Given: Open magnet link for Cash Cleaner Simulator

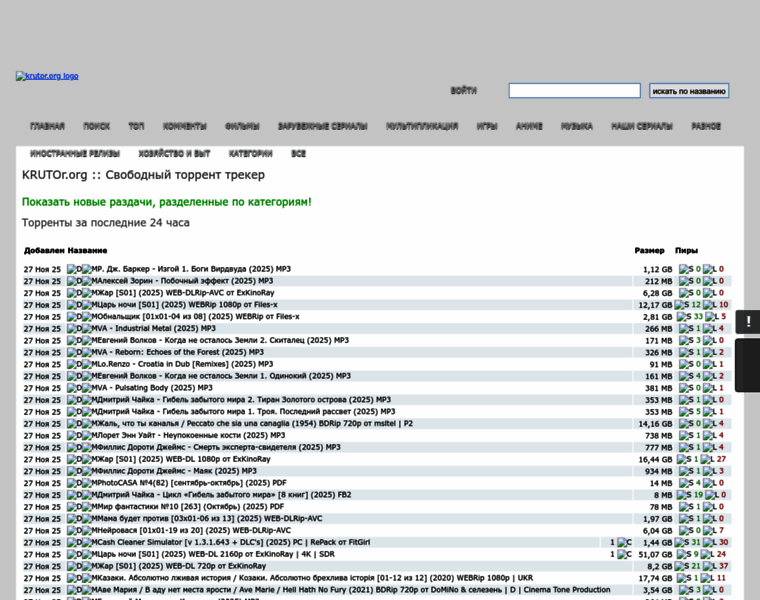Looking at the screenshot, I should click(x=86, y=543).
